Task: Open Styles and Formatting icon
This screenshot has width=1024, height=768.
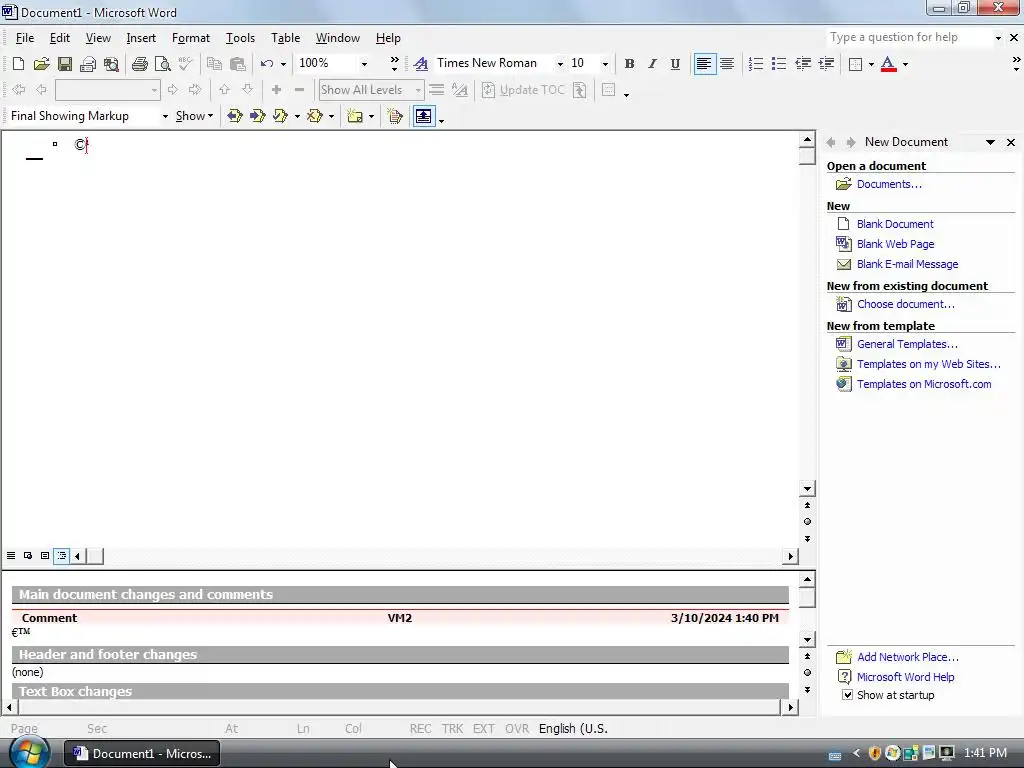Action: [421, 63]
